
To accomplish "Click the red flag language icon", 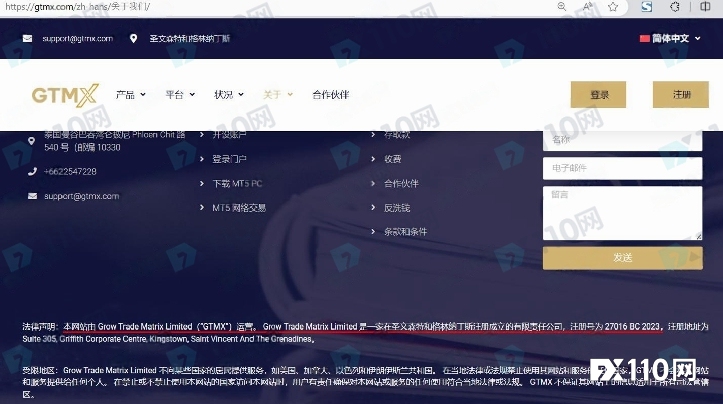I will [645, 38].
